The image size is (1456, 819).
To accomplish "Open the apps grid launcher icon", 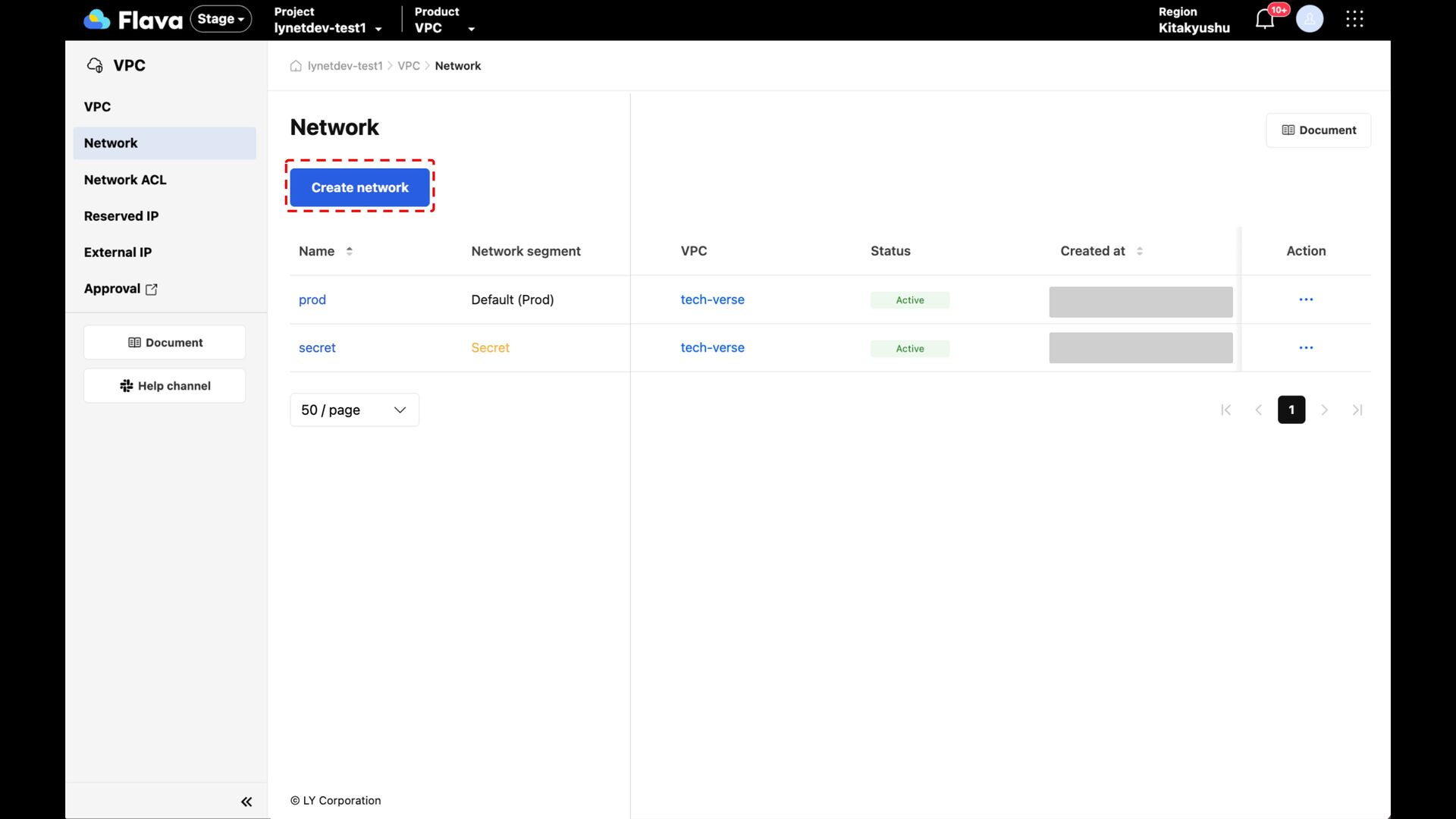I will click(1354, 19).
